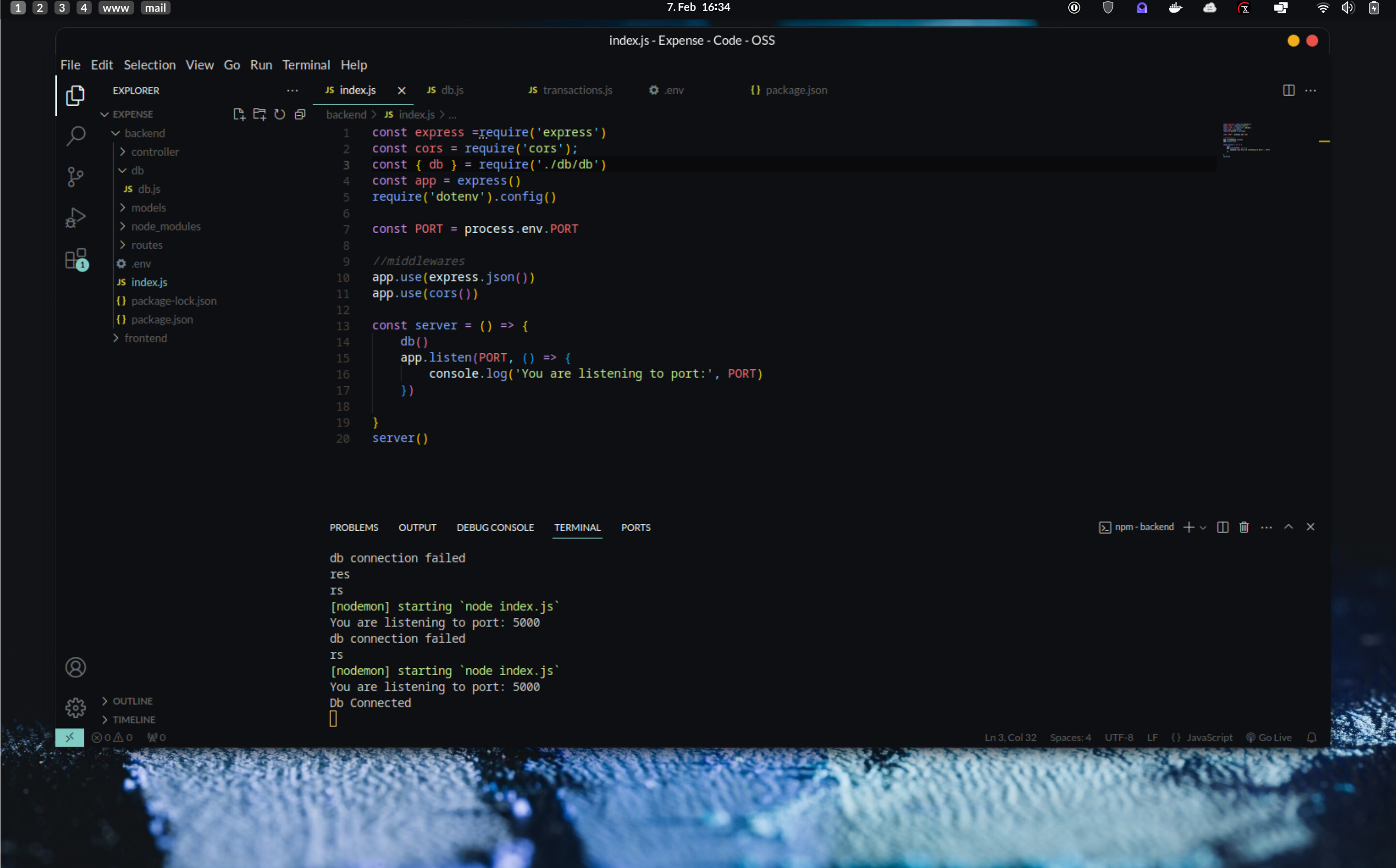Image resolution: width=1396 pixels, height=868 pixels.
Task: Open package-lock.json in file tree
Action: coord(174,301)
